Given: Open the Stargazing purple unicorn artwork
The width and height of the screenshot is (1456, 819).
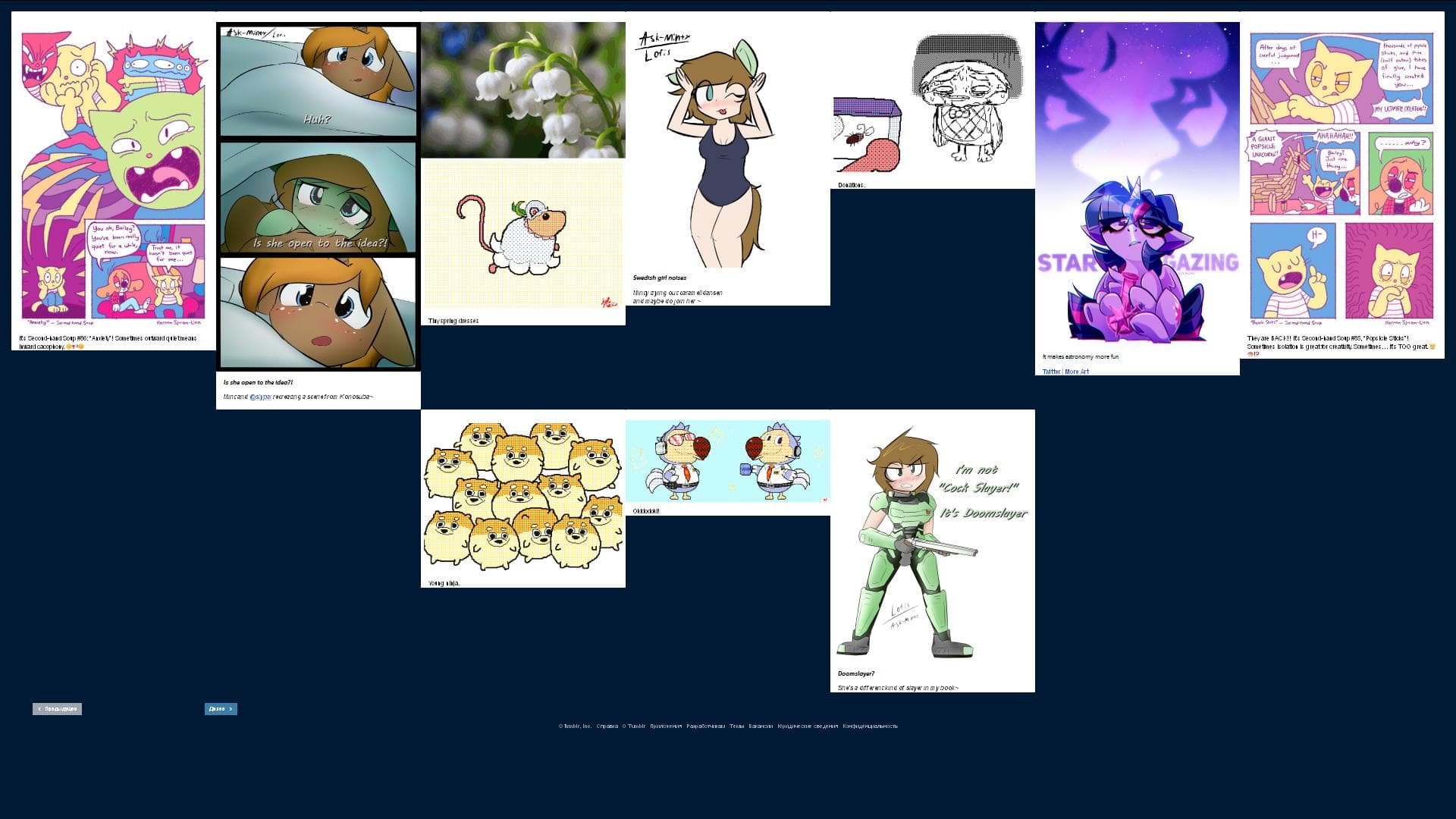Looking at the screenshot, I should click(x=1137, y=184).
